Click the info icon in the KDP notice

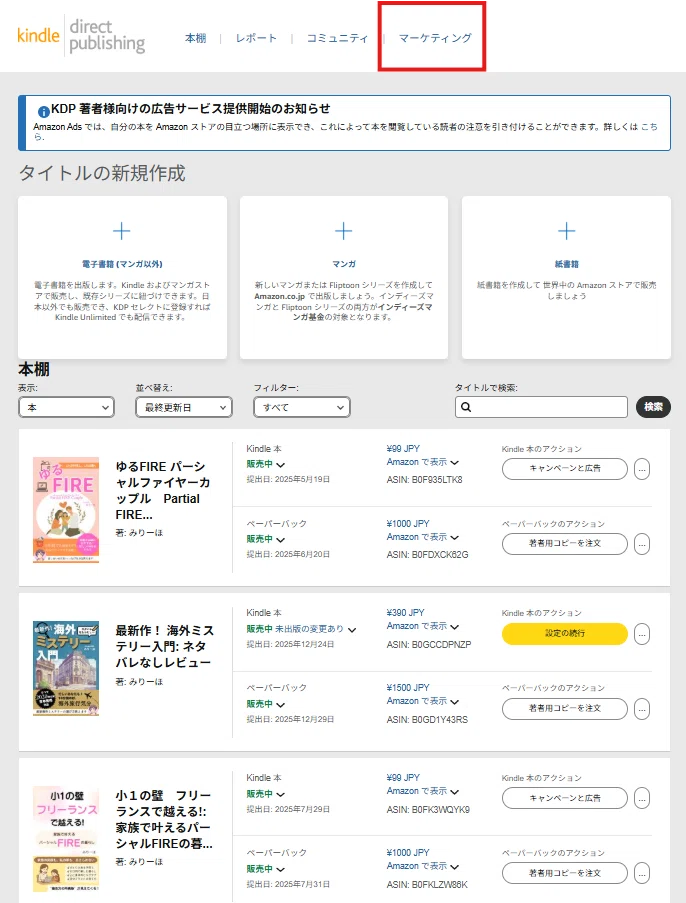pyautogui.click(x=43, y=111)
